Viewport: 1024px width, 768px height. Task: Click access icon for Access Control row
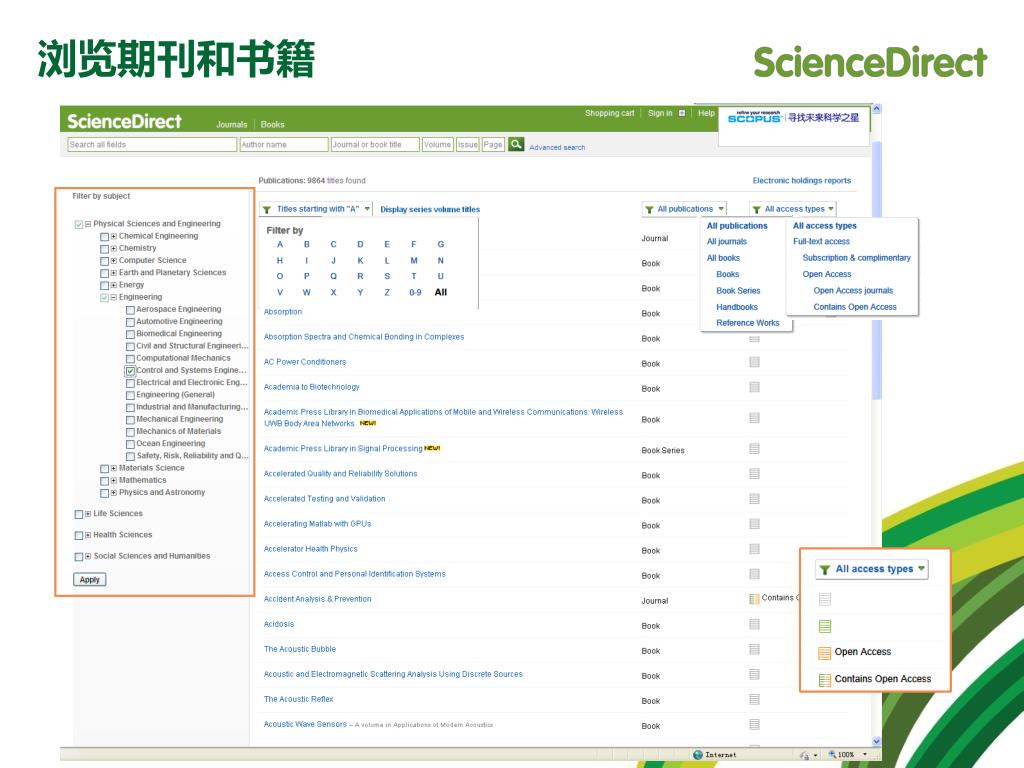click(x=754, y=574)
